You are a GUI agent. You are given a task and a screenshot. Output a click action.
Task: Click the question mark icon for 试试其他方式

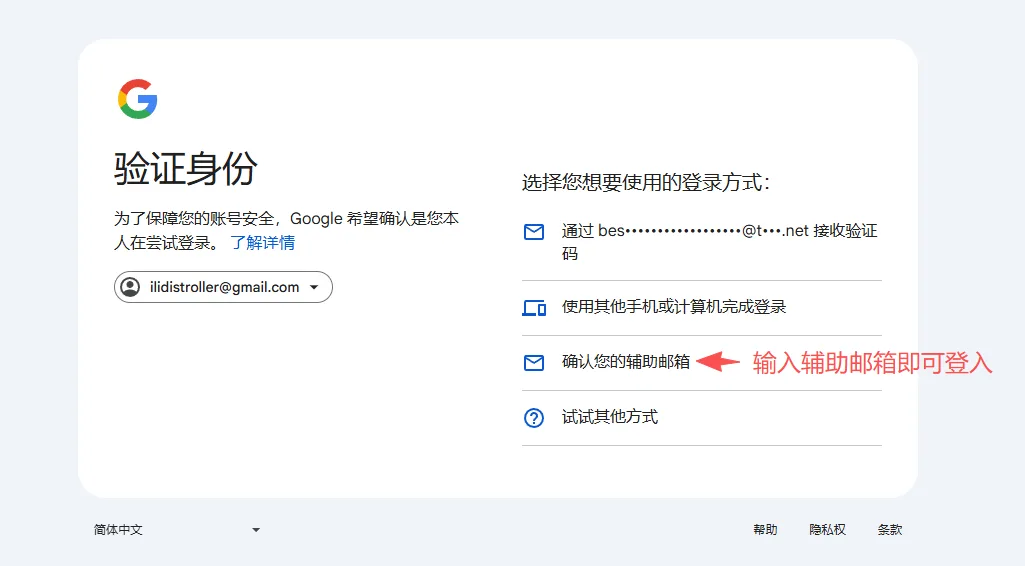pyautogui.click(x=534, y=418)
